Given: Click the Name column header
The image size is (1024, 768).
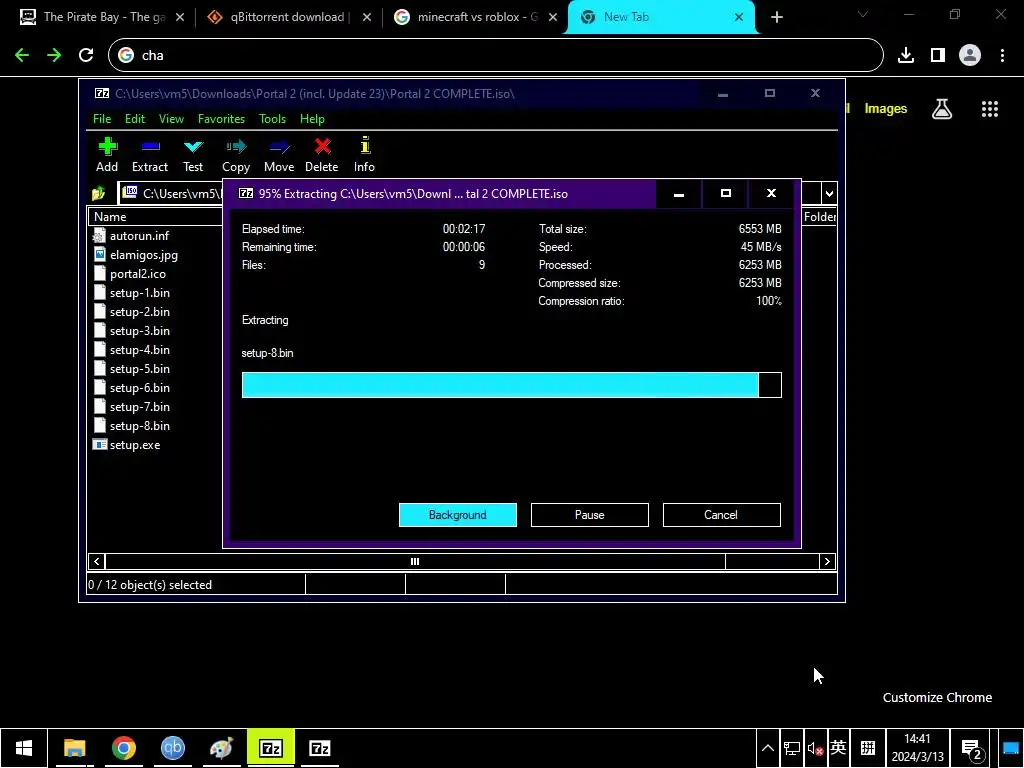Looking at the screenshot, I should [155, 217].
